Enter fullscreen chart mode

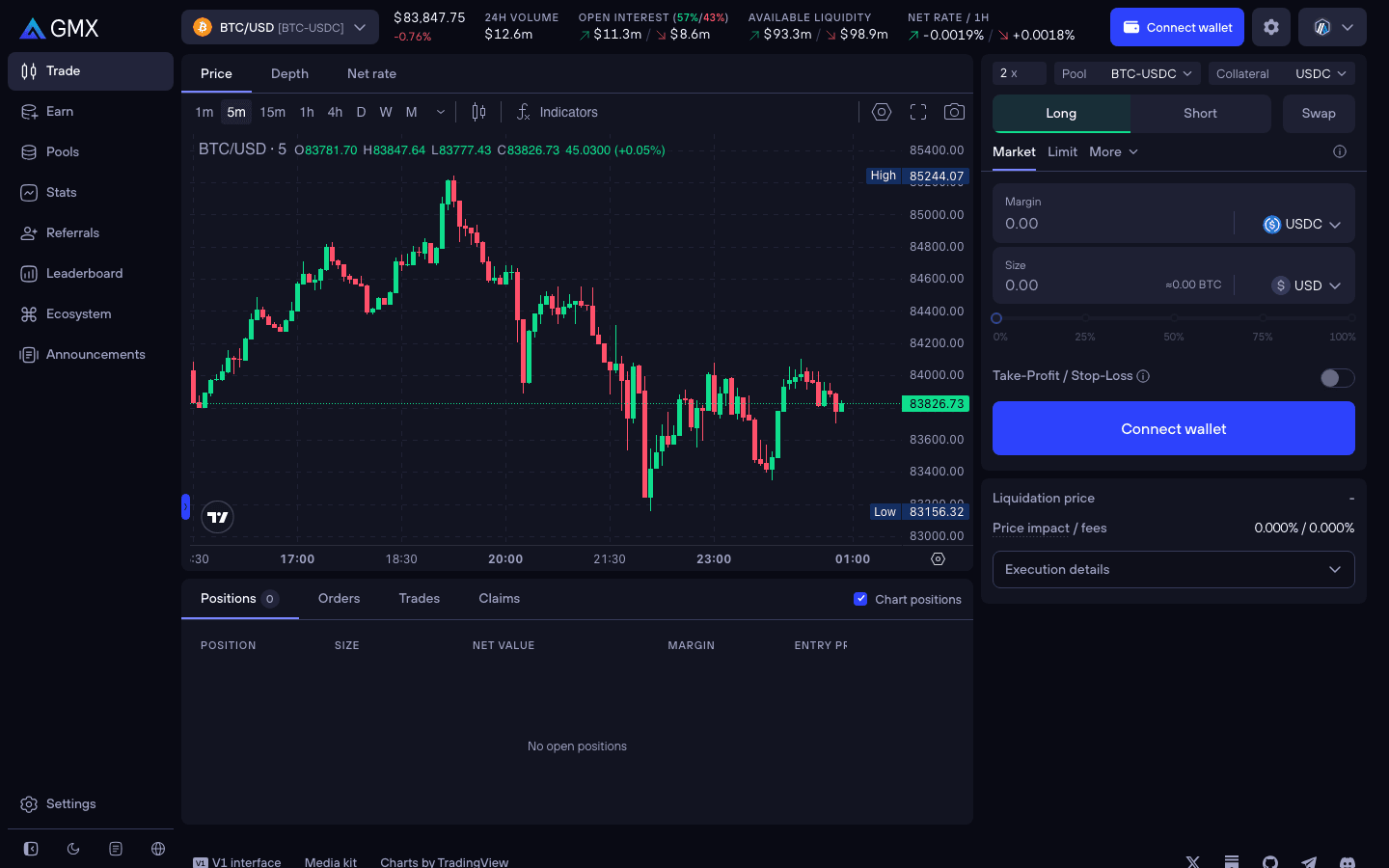918,112
